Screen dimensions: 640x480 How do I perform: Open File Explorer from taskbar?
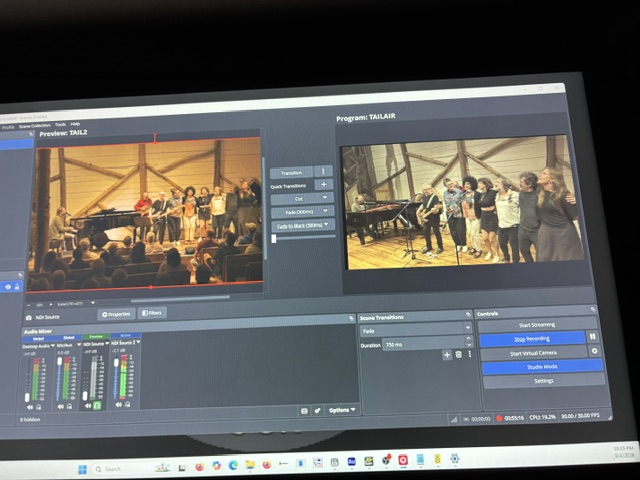(250, 464)
